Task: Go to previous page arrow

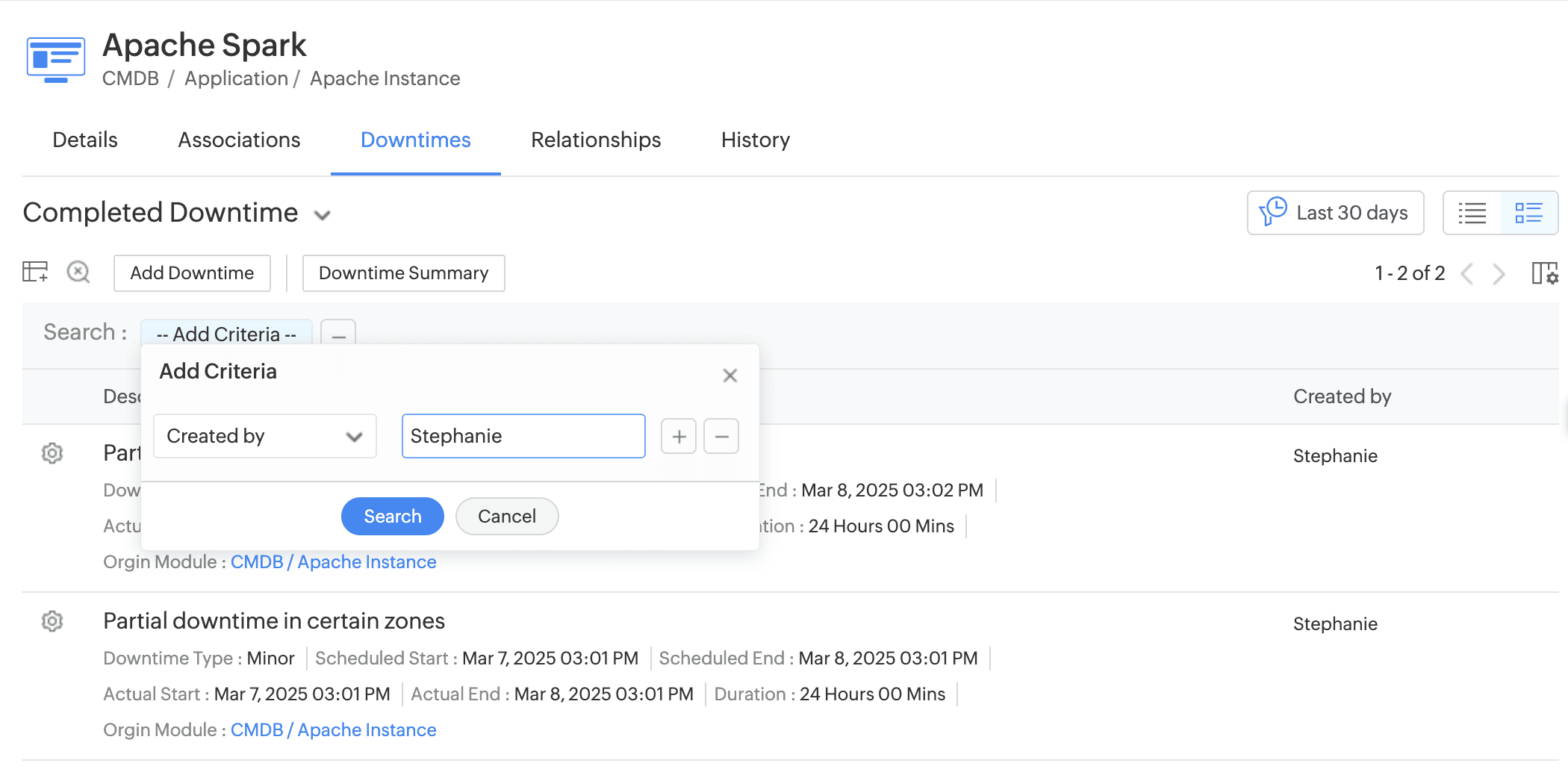Action: pos(1467,274)
